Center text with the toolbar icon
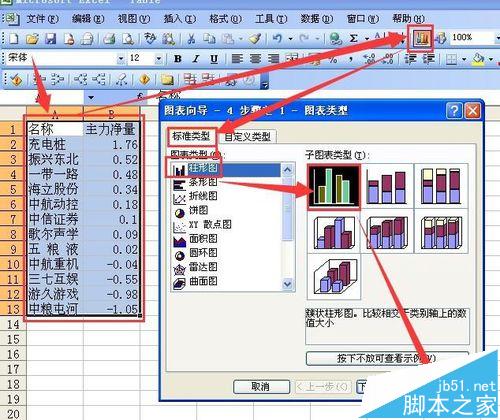 pyautogui.click(x=255, y=59)
